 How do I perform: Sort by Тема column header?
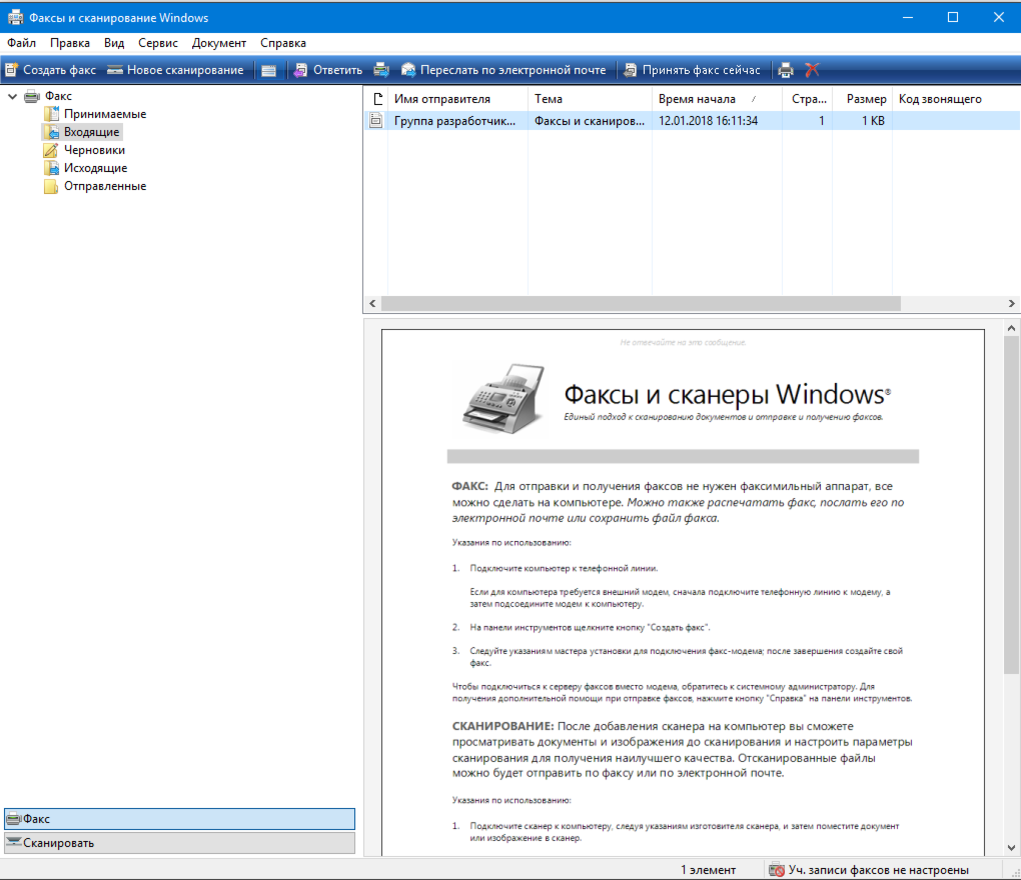(x=589, y=99)
